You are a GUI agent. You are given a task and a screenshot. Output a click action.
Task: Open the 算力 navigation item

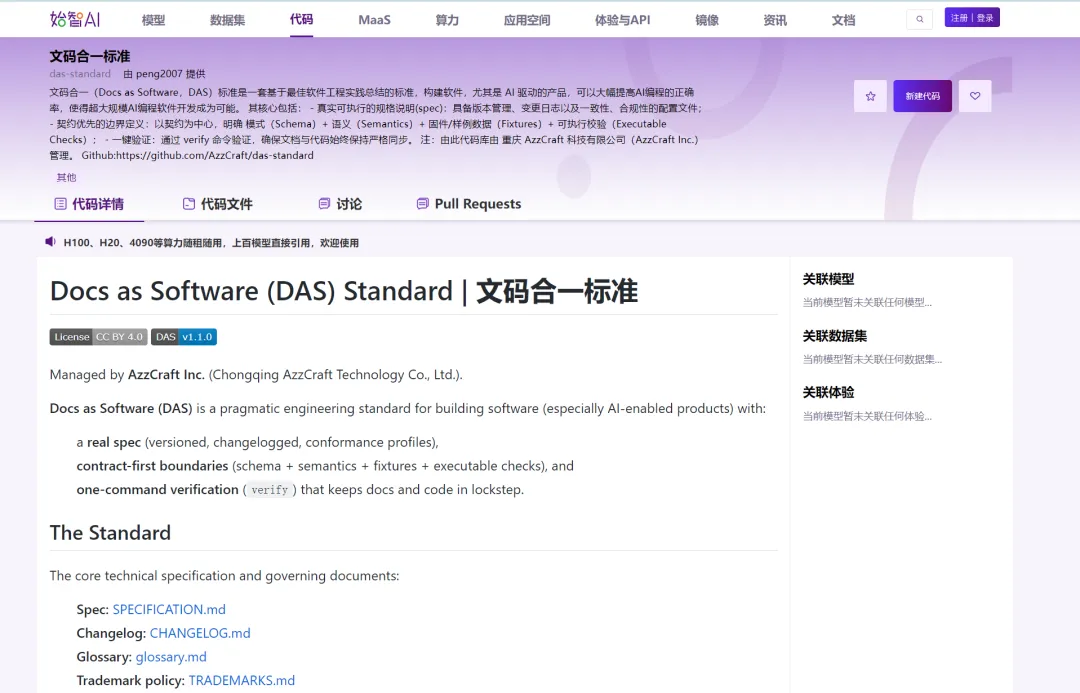447,20
